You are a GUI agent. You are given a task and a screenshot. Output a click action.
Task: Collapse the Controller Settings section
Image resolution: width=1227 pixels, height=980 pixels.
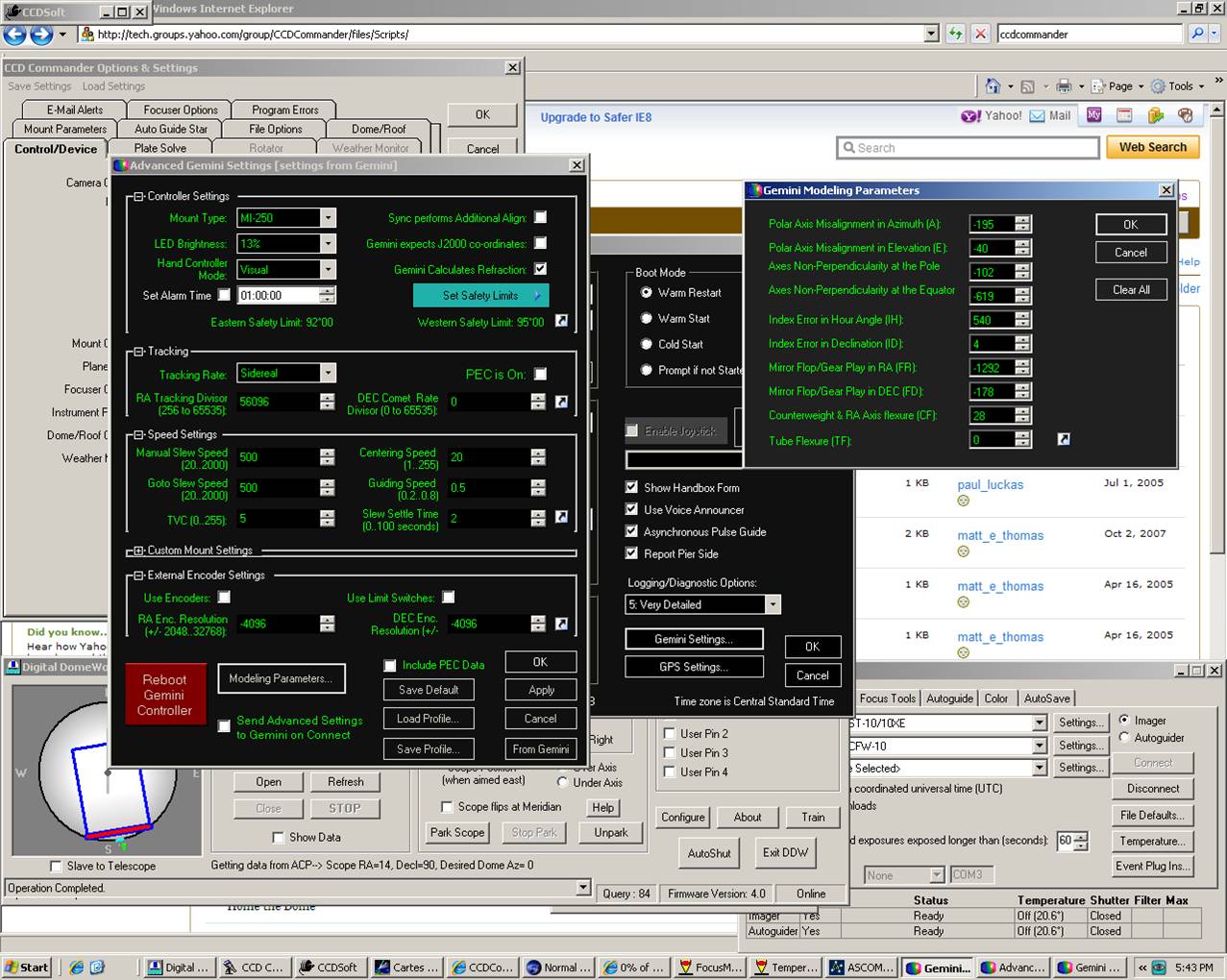[138, 196]
